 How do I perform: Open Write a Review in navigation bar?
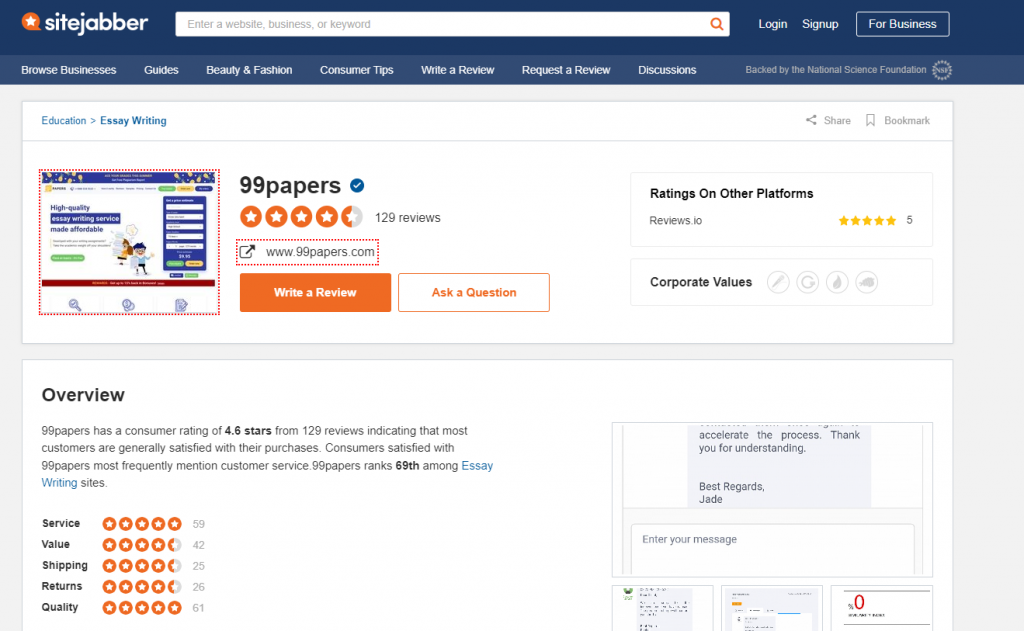457,70
